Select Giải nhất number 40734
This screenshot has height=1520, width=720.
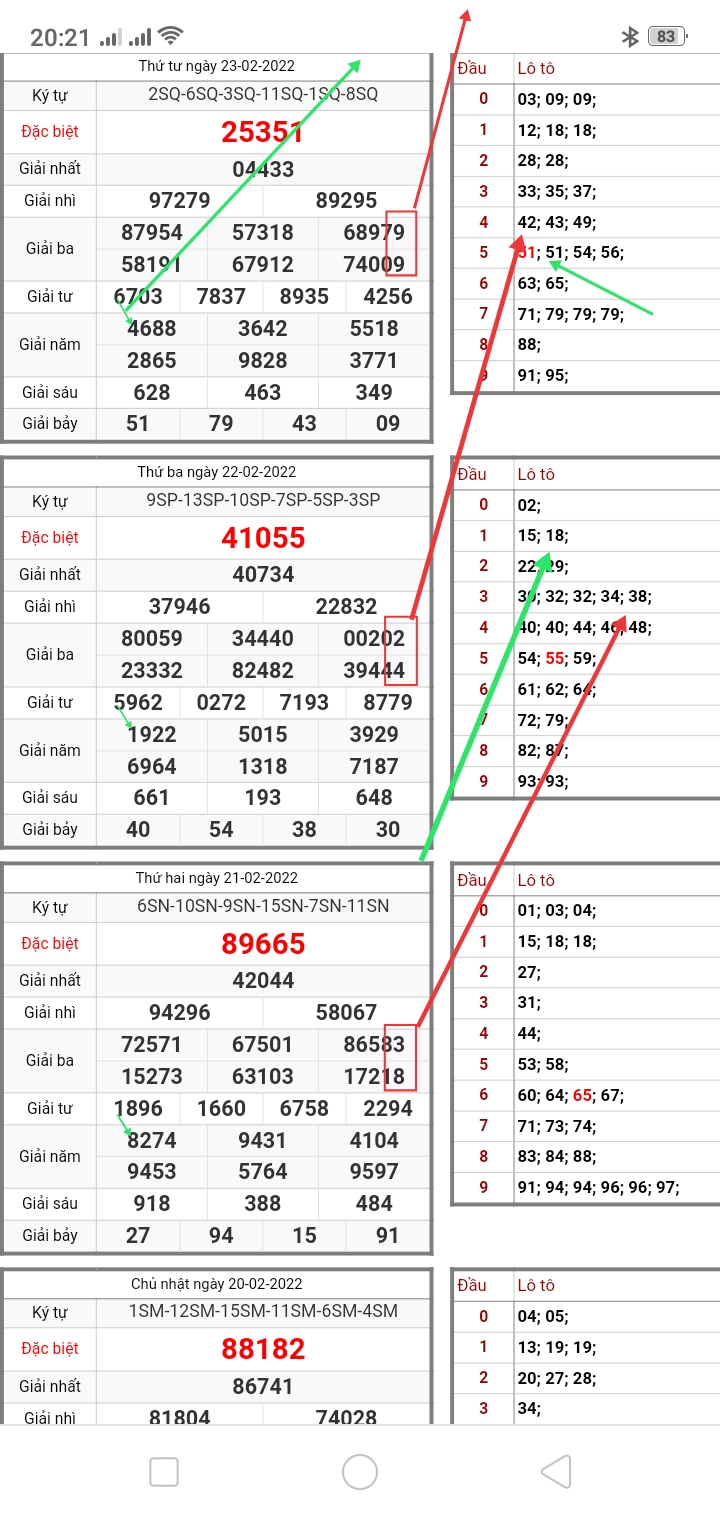(x=263, y=575)
